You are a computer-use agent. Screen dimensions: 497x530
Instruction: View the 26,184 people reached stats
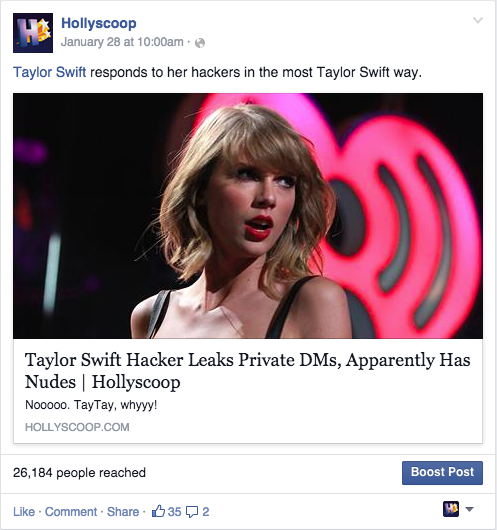pos(79,473)
